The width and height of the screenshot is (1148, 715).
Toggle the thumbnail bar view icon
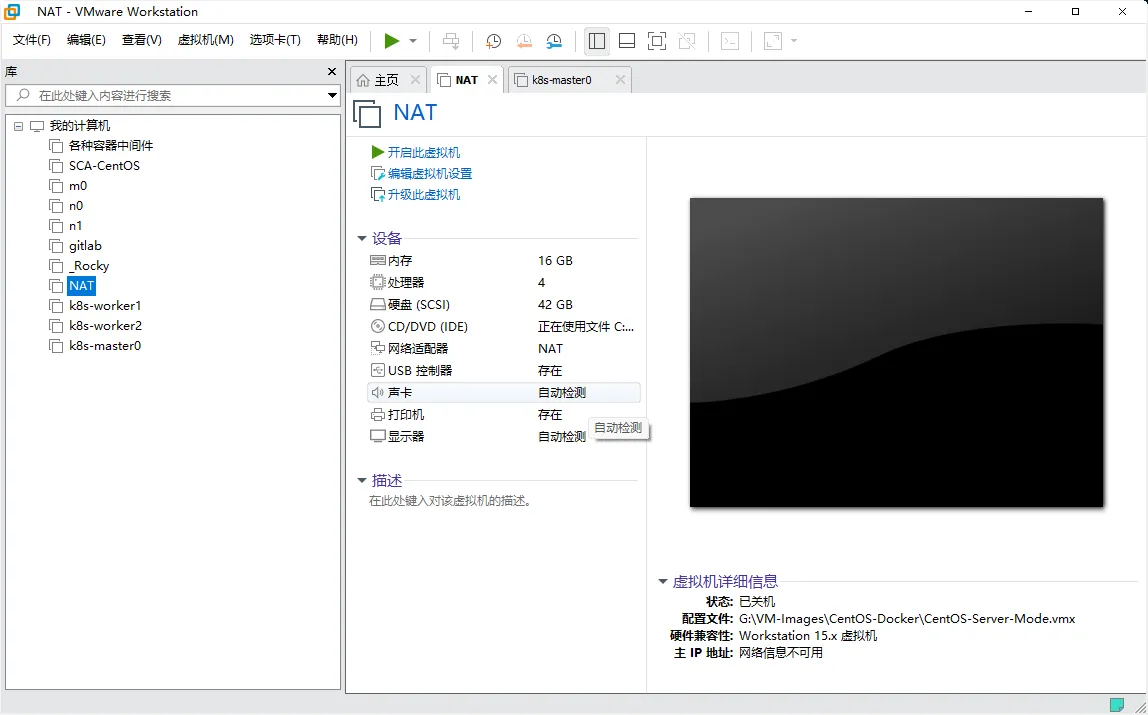tap(627, 41)
